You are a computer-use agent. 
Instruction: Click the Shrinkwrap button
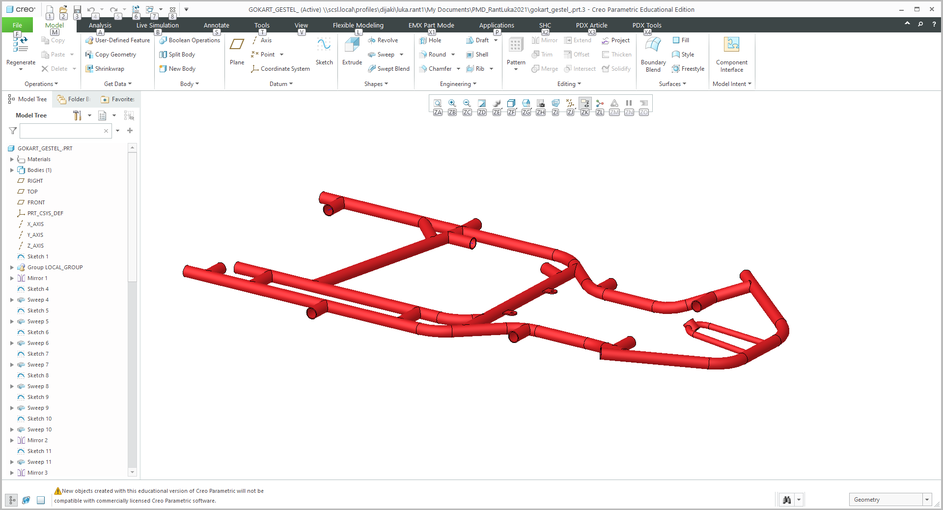pyautogui.click(x=104, y=69)
